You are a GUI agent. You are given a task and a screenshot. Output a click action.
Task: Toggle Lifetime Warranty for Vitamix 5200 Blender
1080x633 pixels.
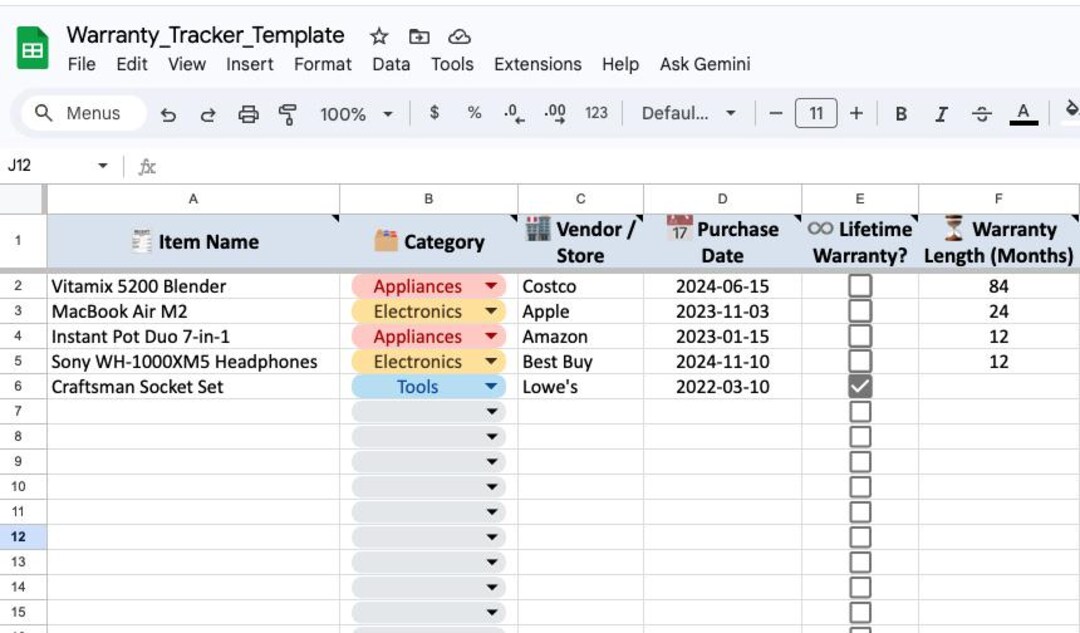[860, 286]
